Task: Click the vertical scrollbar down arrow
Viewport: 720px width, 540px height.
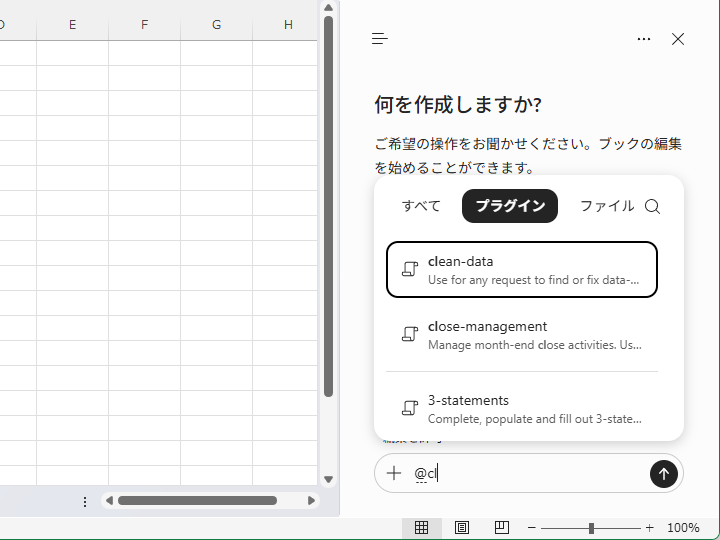Action: pyautogui.click(x=328, y=479)
